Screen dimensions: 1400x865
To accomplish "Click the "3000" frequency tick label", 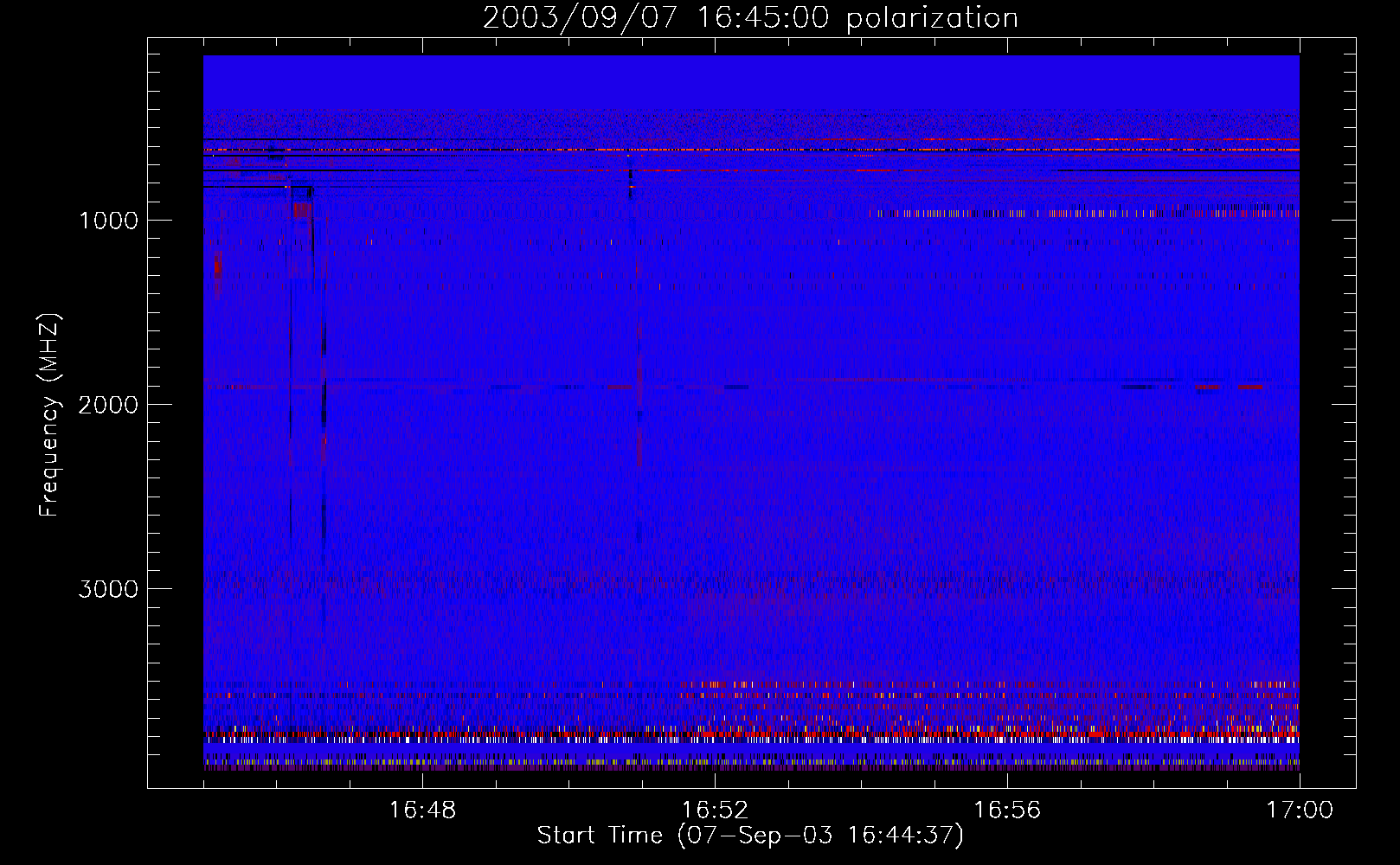I will coord(108,589).
